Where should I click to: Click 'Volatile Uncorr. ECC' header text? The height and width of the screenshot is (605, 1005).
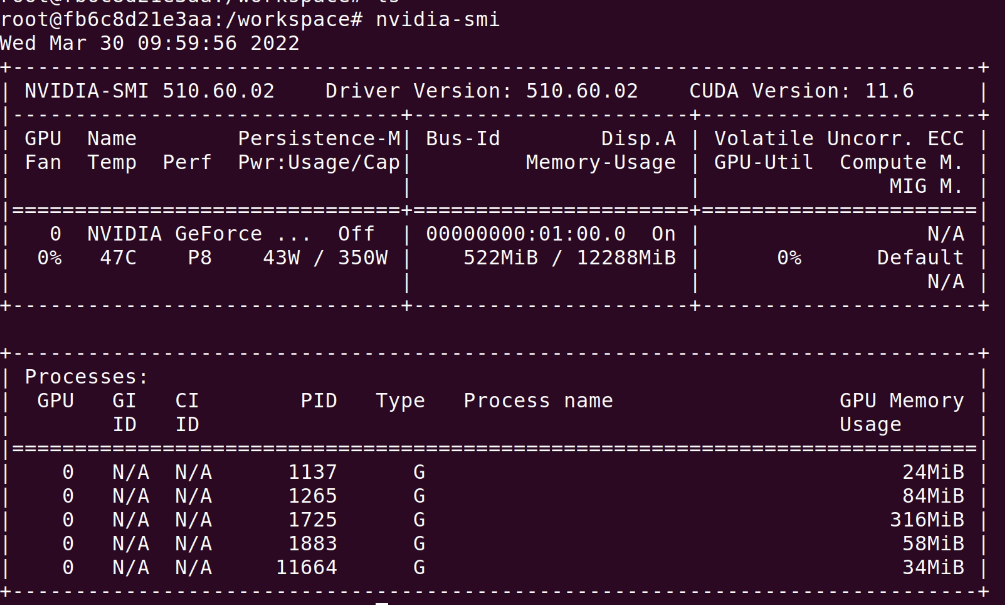(x=839, y=138)
